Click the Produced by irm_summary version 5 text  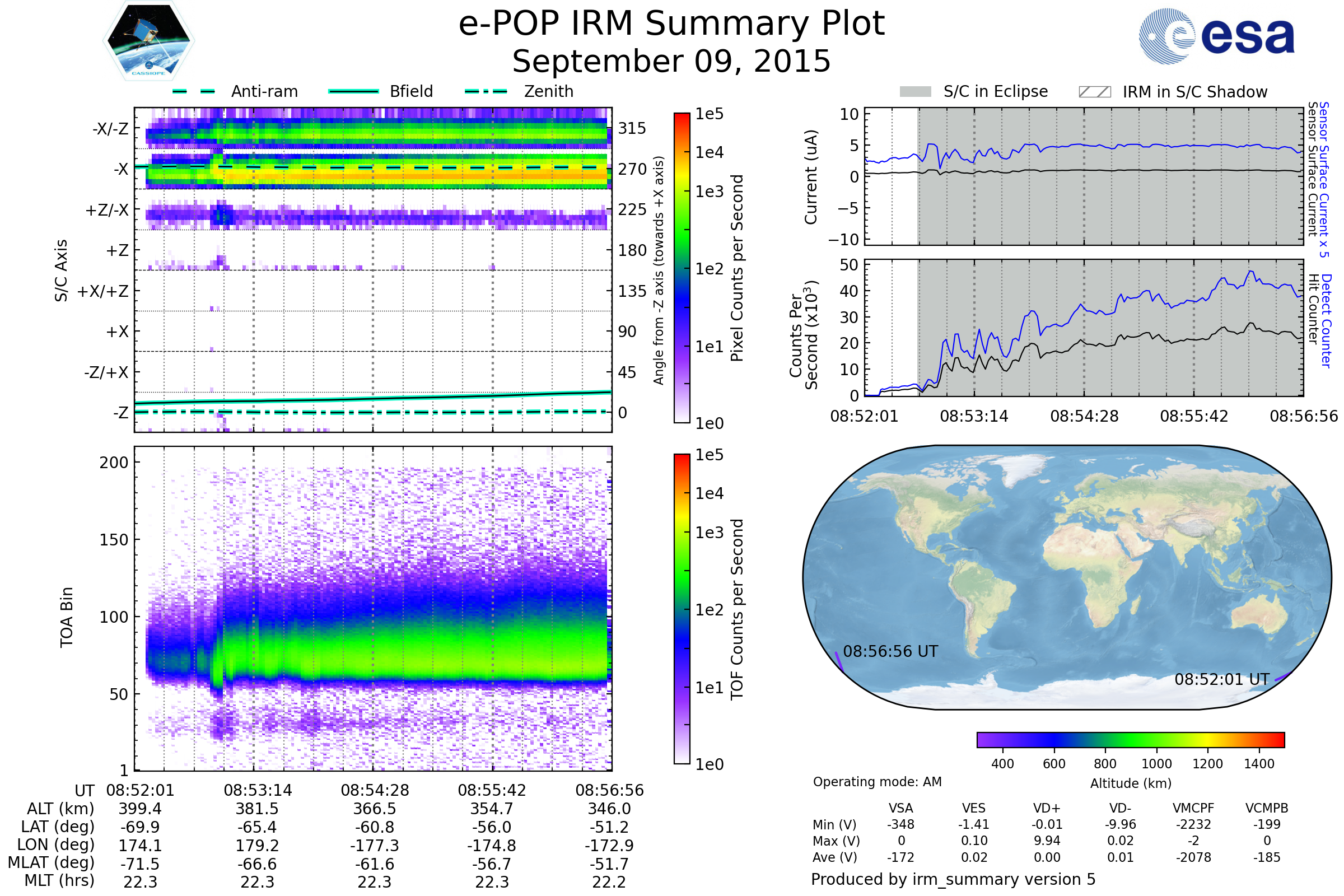[x=953, y=879]
